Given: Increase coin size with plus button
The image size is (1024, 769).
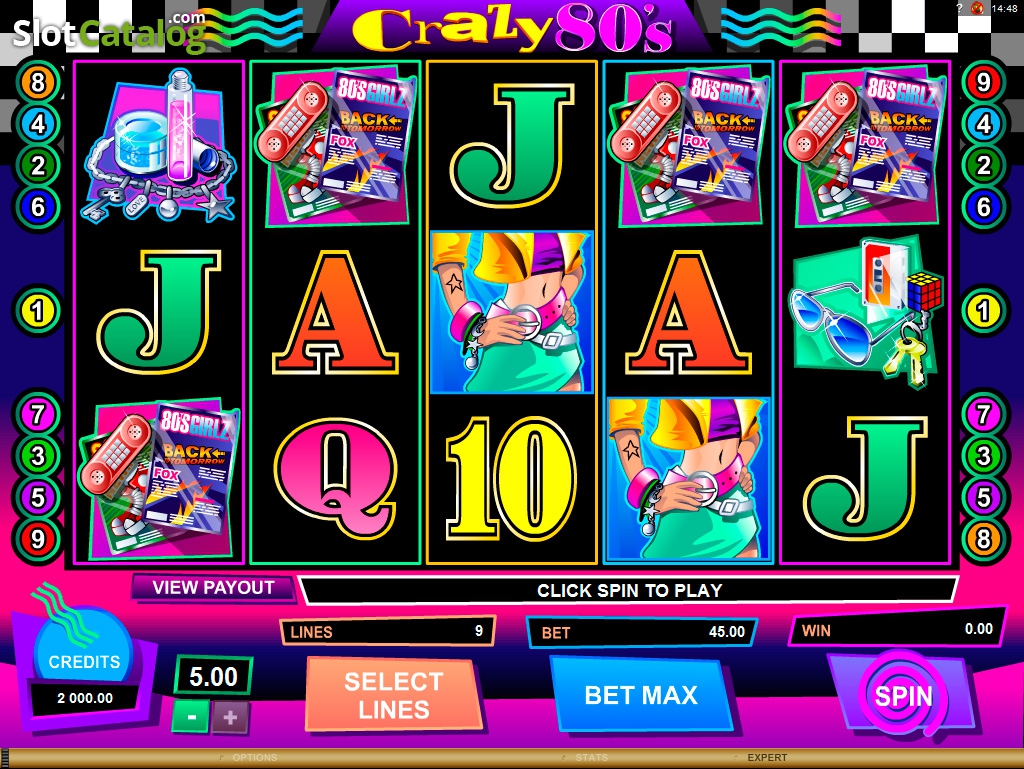Looking at the screenshot, I should [230, 717].
